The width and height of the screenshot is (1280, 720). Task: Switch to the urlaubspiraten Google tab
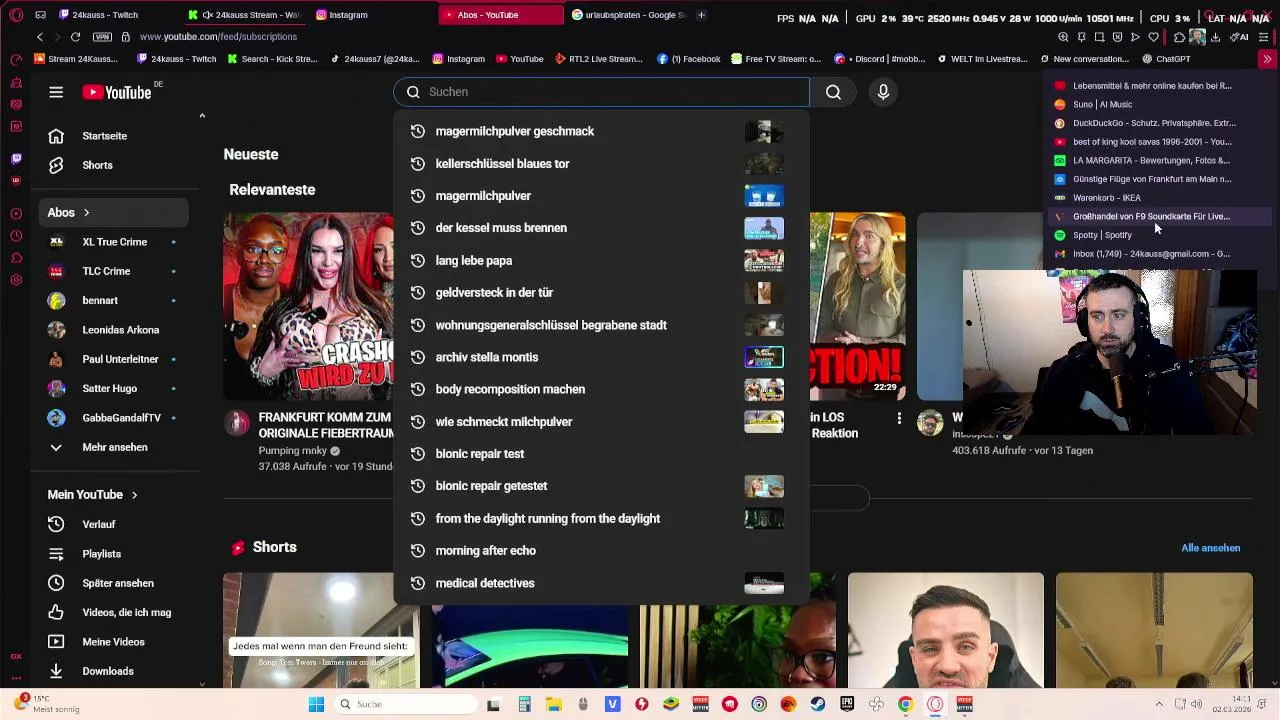tap(628, 15)
